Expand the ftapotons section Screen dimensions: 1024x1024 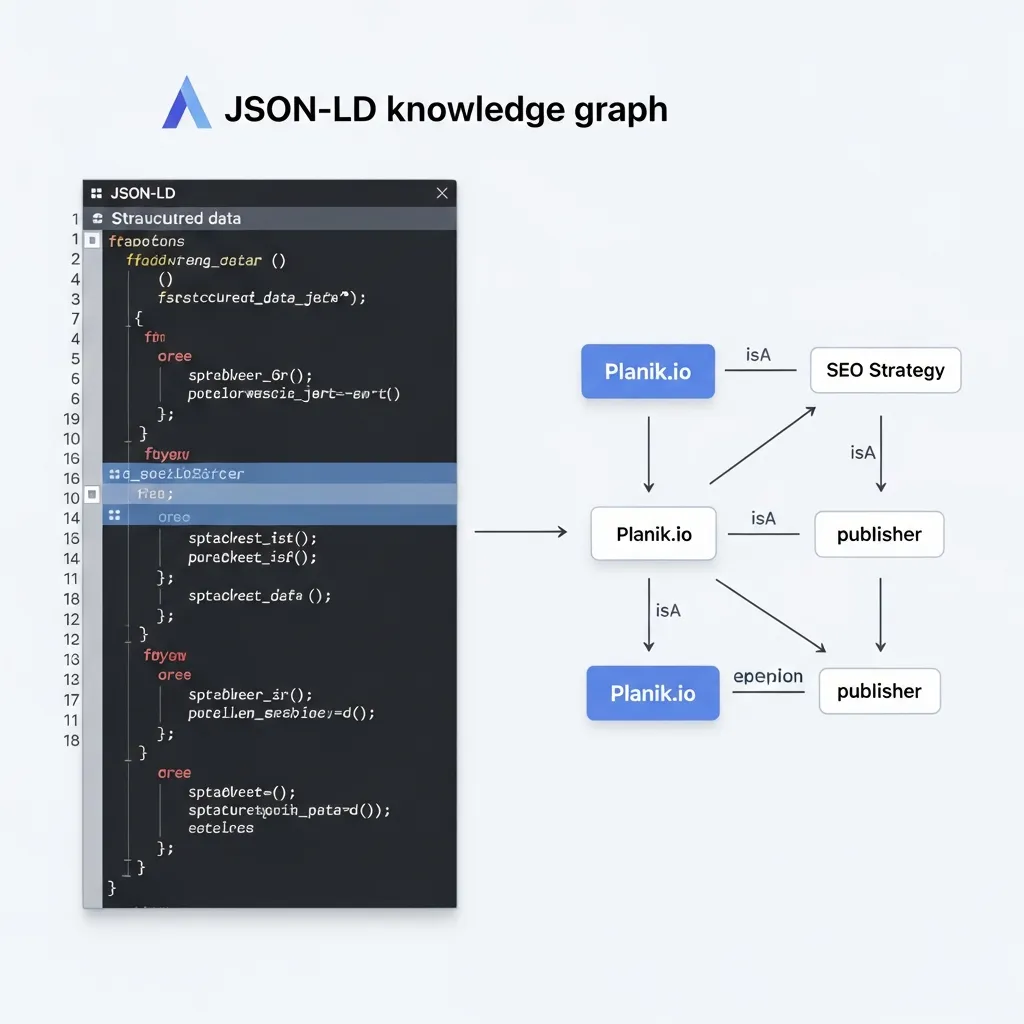pyautogui.click(x=145, y=240)
